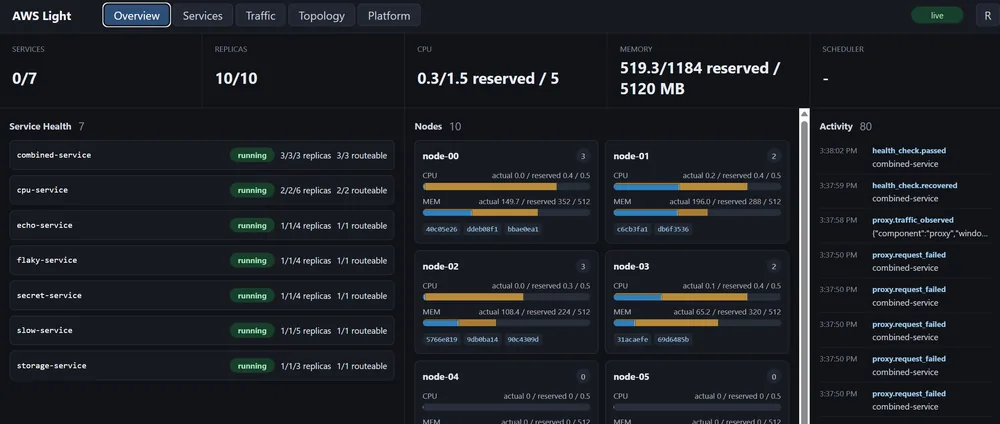The width and height of the screenshot is (1000, 424).
Task: Click the AWS Light title
Action: 41,16
